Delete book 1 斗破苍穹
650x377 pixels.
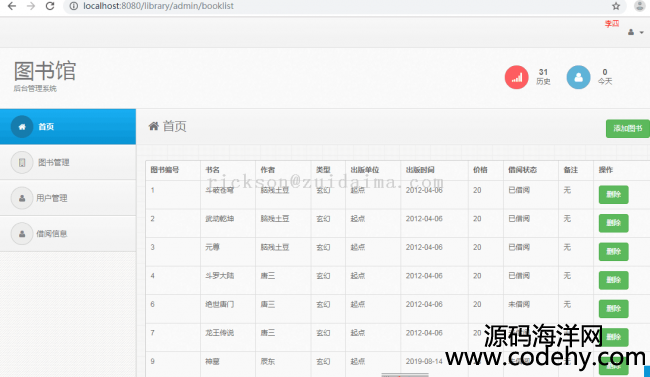[x=614, y=195]
